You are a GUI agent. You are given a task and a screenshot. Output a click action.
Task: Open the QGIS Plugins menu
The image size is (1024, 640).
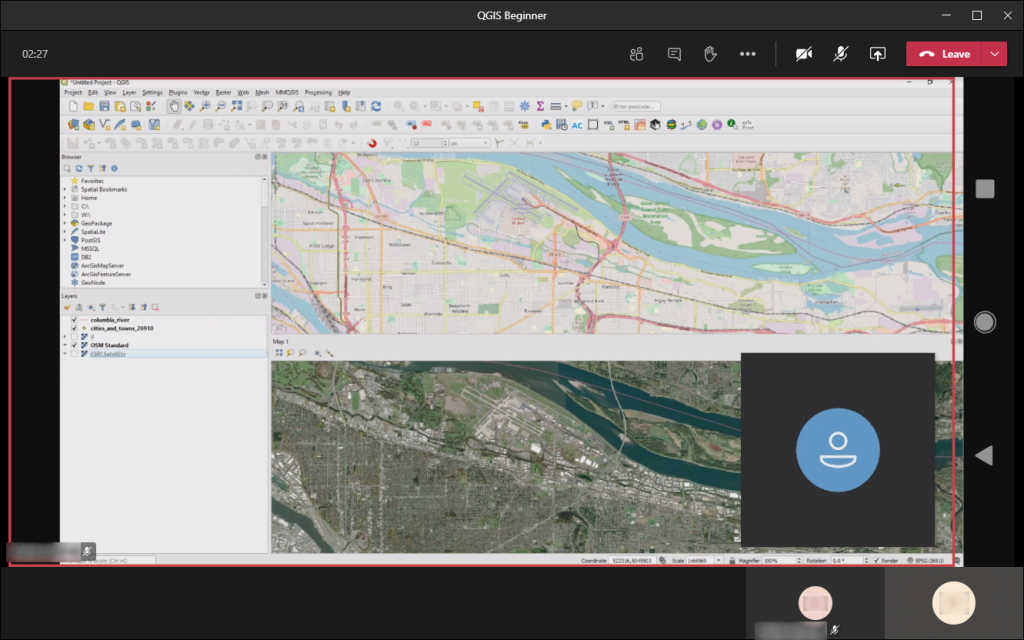pos(178,93)
